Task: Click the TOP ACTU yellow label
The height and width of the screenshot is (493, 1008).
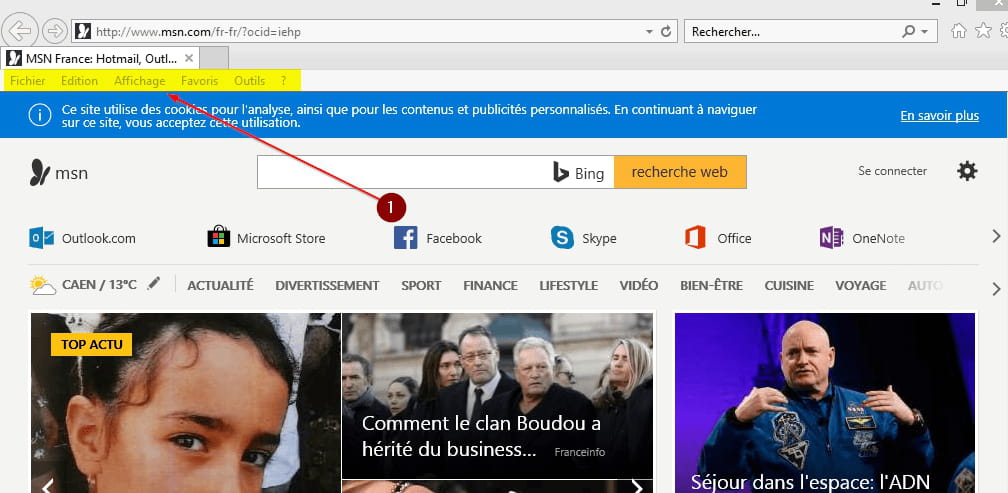Action: [91, 345]
